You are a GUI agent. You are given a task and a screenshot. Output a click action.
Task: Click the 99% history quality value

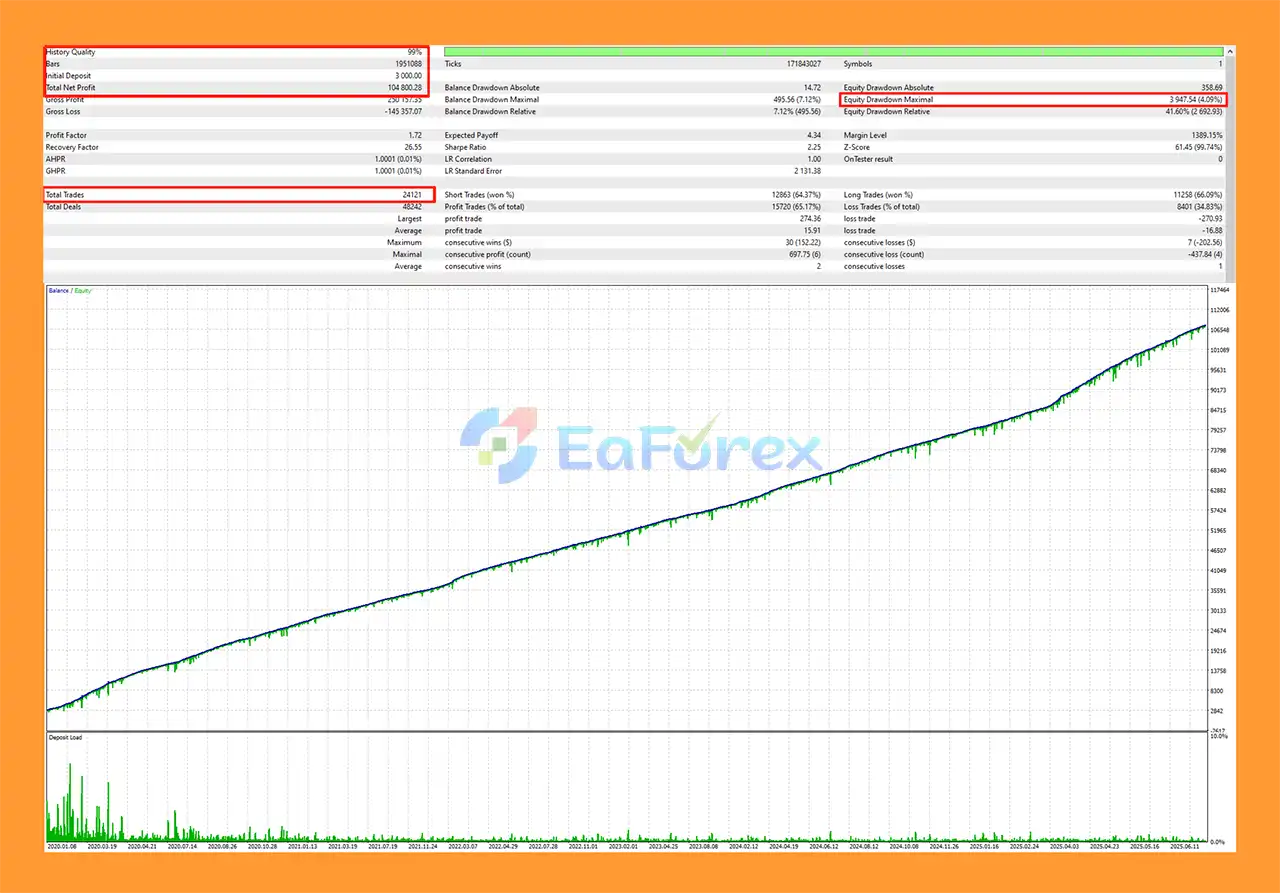[414, 52]
